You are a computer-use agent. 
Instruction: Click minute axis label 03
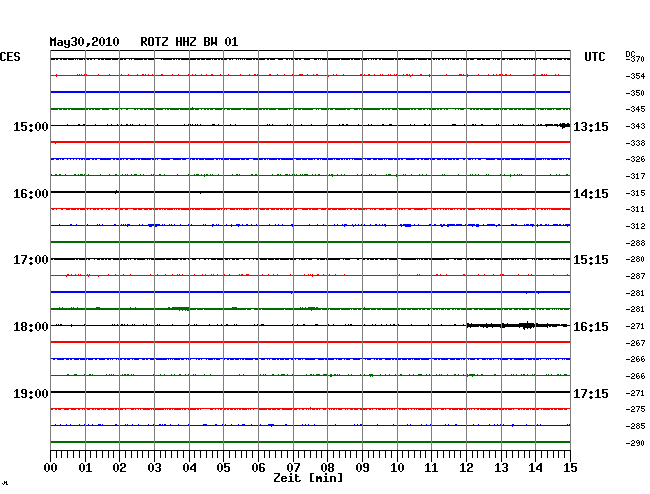(x=154, y=468)
